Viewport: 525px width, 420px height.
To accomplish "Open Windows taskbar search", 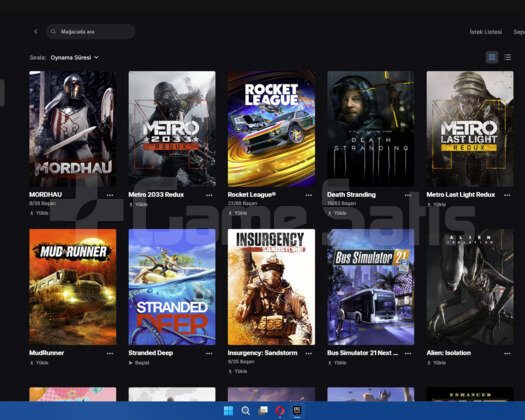I will tap(245, 411).
